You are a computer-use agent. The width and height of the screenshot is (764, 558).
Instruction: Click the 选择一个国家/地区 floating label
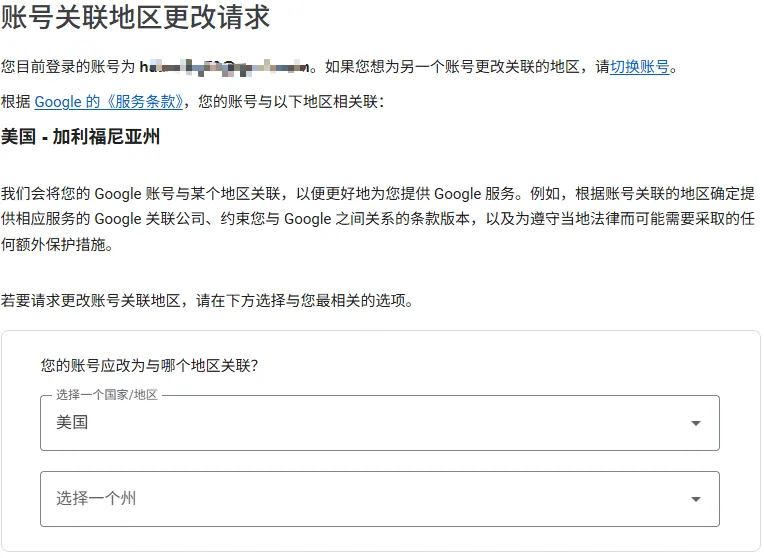point(107,395)
